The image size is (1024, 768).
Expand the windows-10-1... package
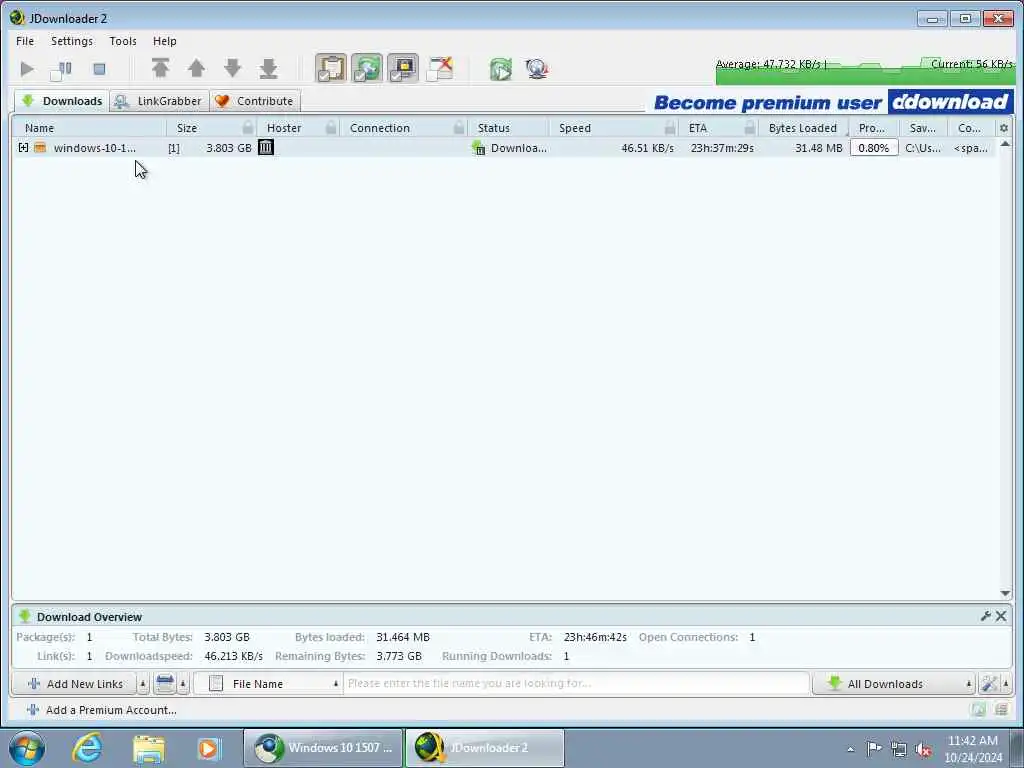coord(24,148)
